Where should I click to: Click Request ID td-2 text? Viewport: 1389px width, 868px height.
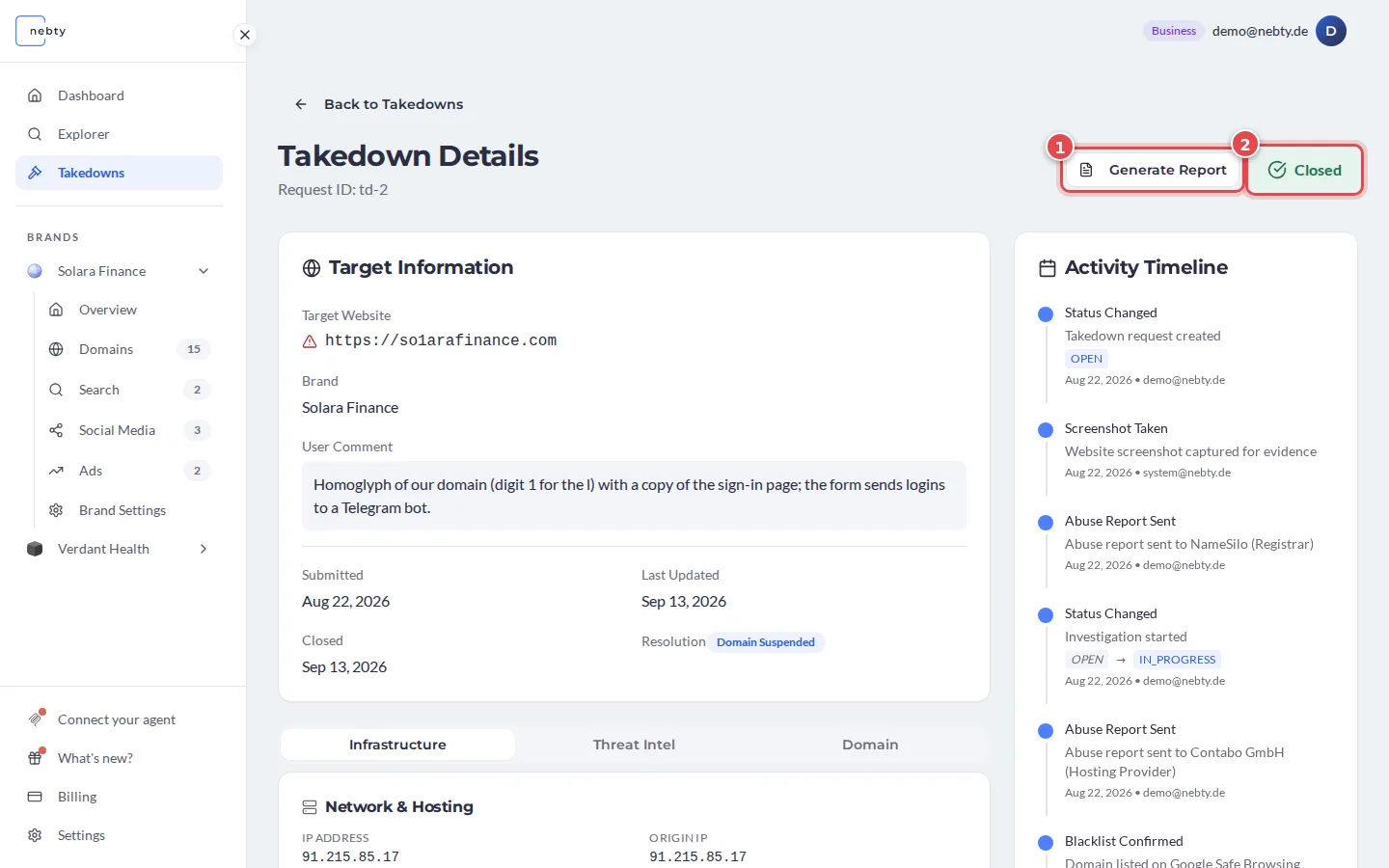pos(333,190)
